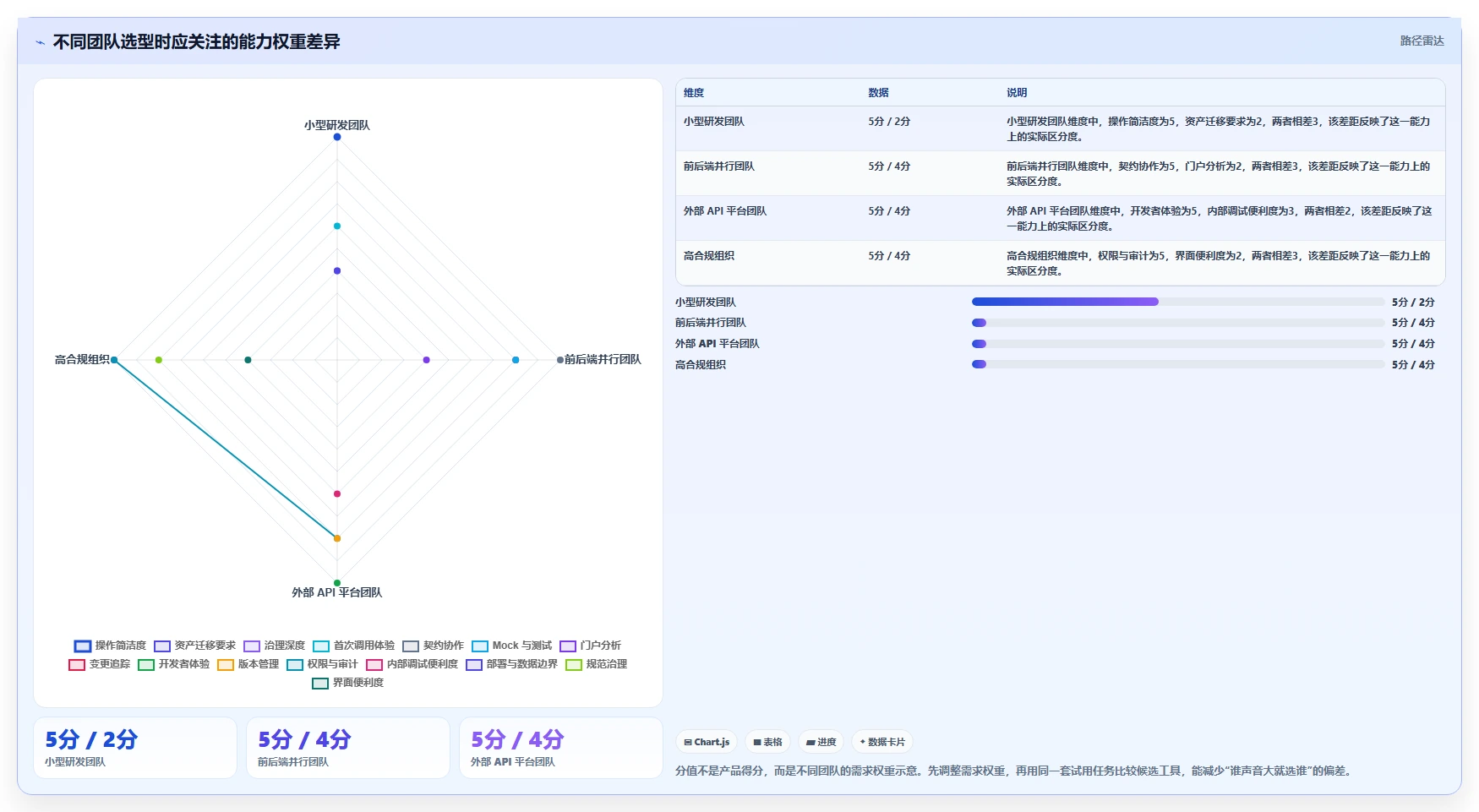Toggle the 契约协作 legend dataset
Viewport: 1479px width, 812px height.
pos(433,646)
